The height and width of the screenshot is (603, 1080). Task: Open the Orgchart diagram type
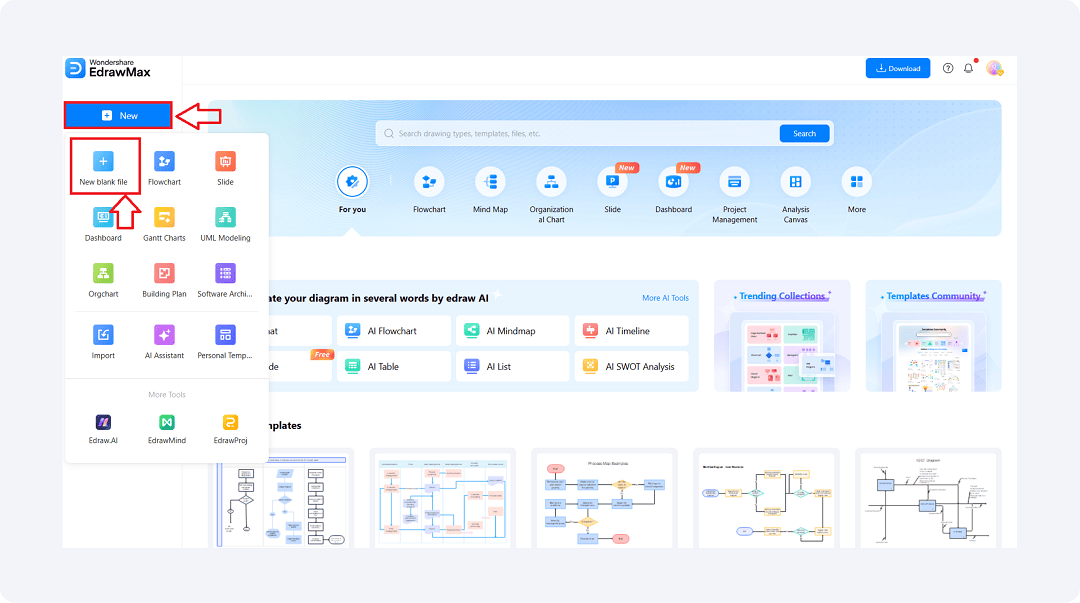[x=103, y=280]
